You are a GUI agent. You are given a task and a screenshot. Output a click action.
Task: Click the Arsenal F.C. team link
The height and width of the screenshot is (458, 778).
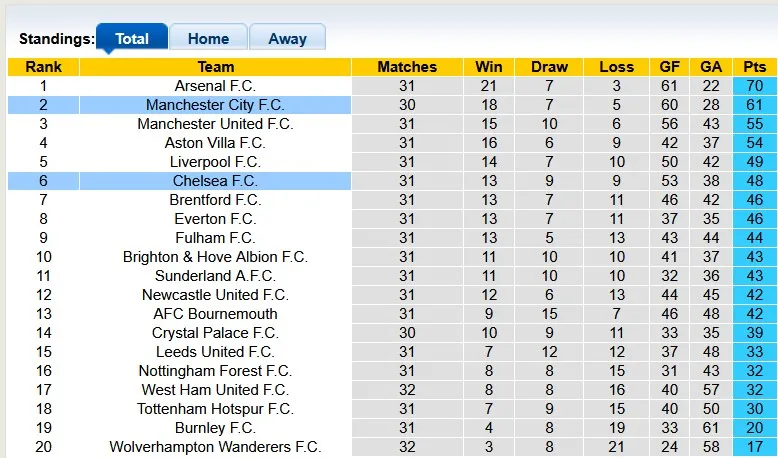click(215, 86)
